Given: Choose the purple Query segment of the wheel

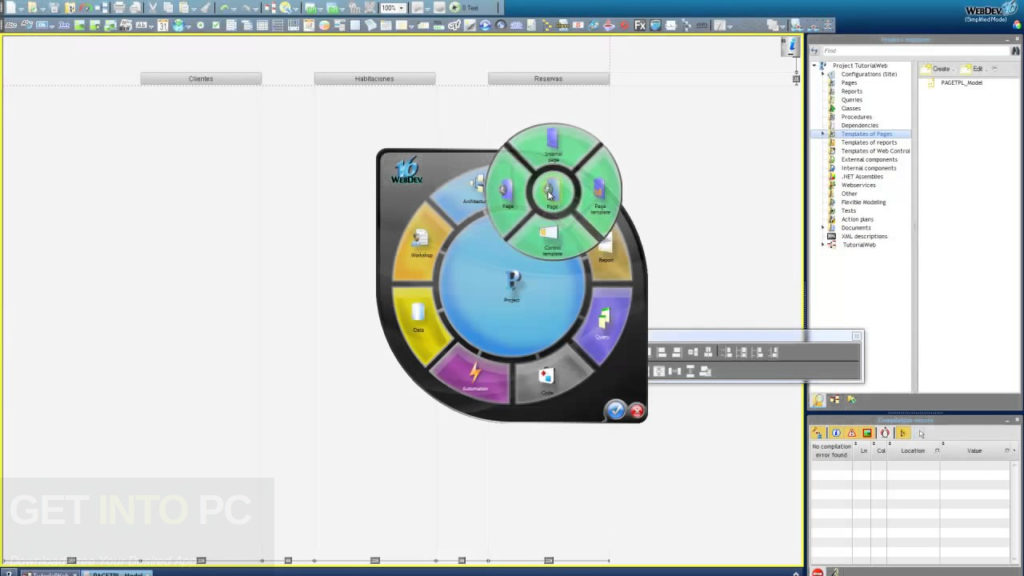Looking at the screenshot, I should tap(602, 324).
